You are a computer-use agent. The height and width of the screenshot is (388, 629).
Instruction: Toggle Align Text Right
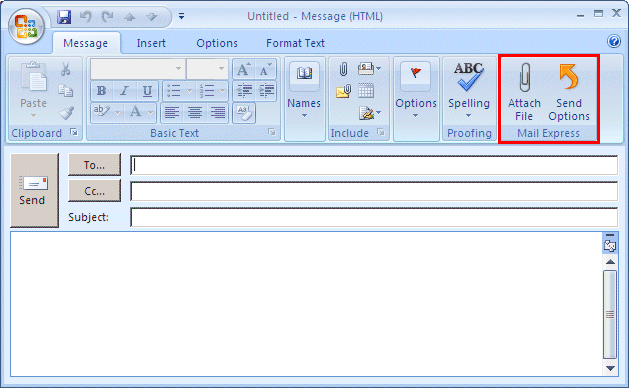tap(217, 113)
